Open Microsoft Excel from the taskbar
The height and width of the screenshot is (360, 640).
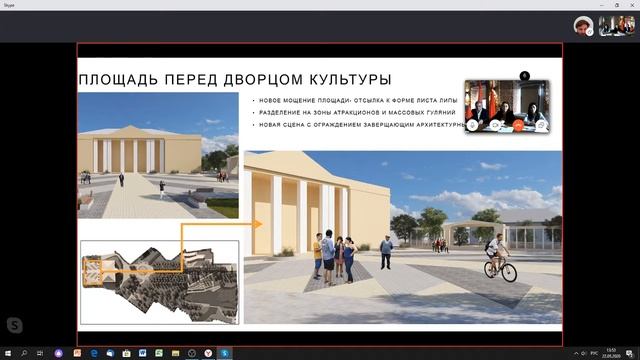point(159,353)
